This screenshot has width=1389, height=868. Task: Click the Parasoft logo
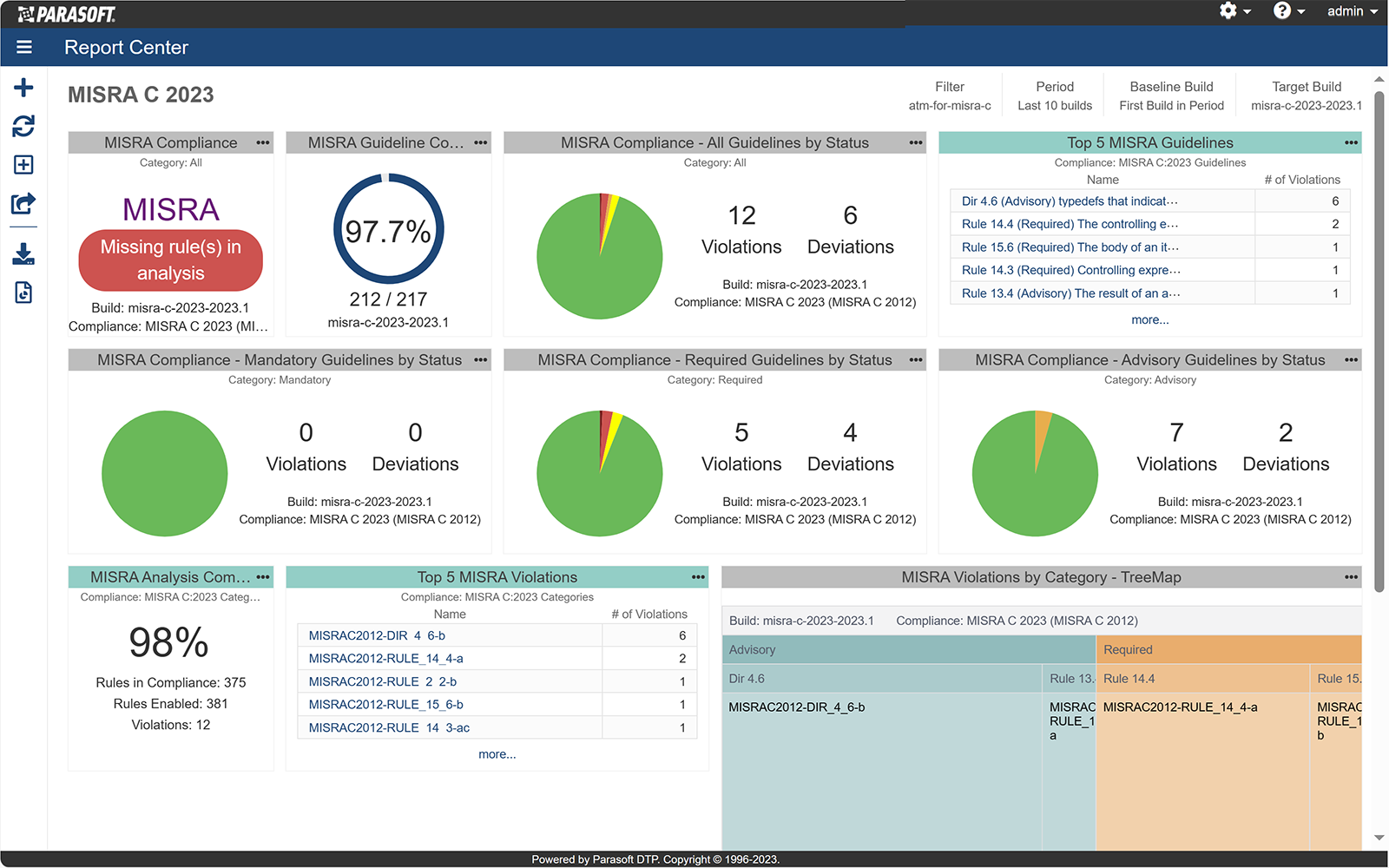click(67, 14)
